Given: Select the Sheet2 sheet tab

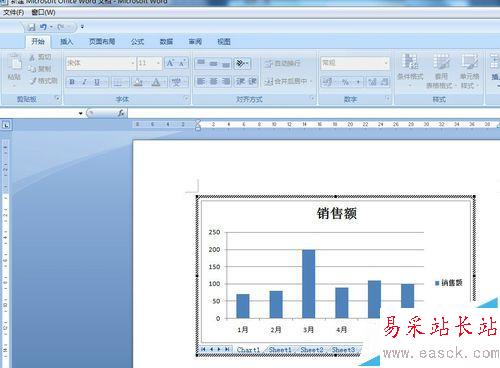Looking at the screenshot, I should pyautogui.click(x=312, y=350).
